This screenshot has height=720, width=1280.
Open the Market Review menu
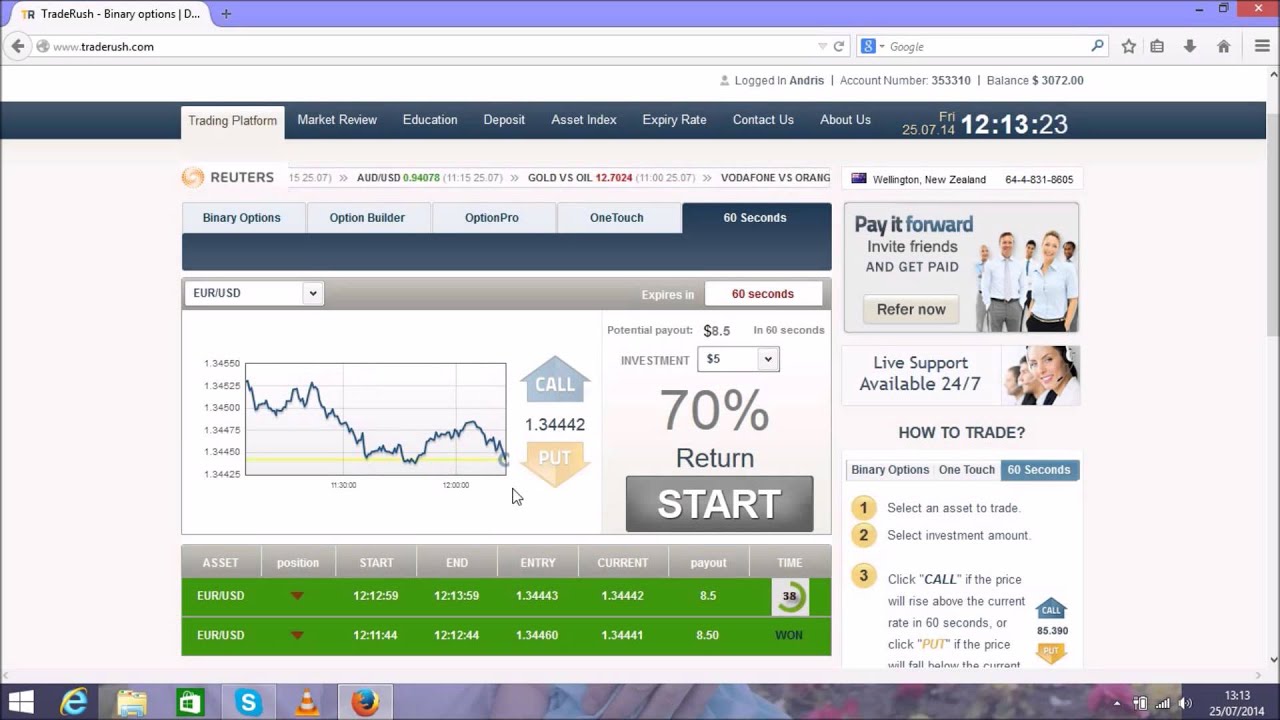[337, 120]
